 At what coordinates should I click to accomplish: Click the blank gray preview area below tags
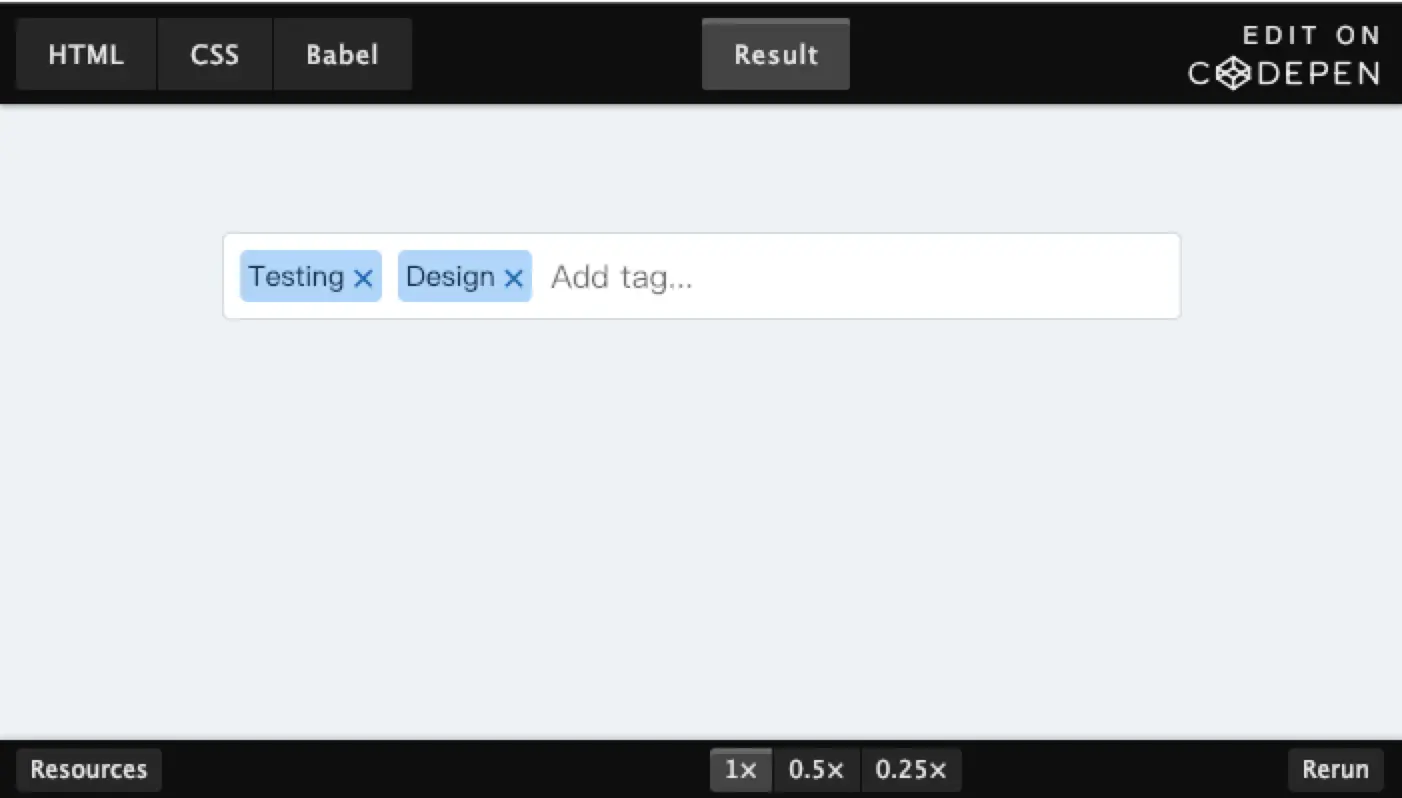coord(700,530)
